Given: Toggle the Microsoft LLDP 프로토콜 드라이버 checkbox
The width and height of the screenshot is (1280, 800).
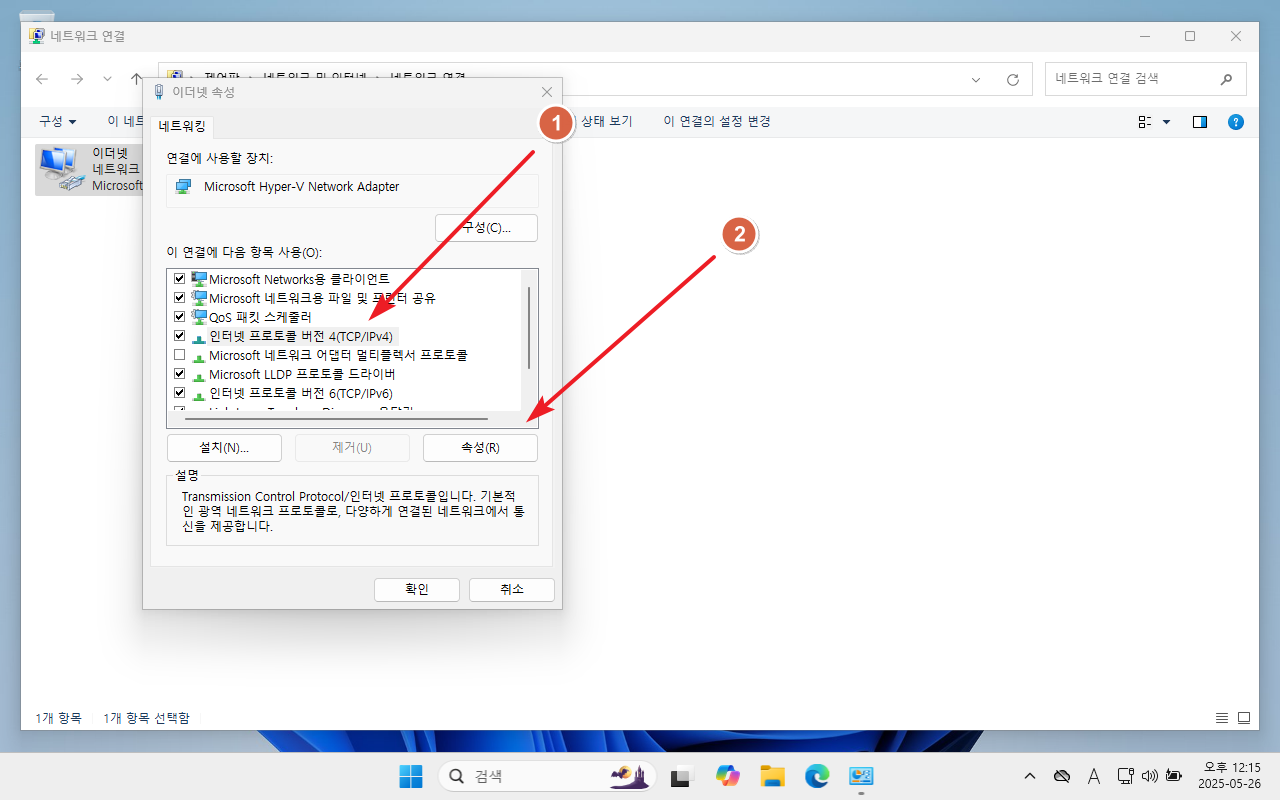Looking at the screenshot, I should (180, 374).
